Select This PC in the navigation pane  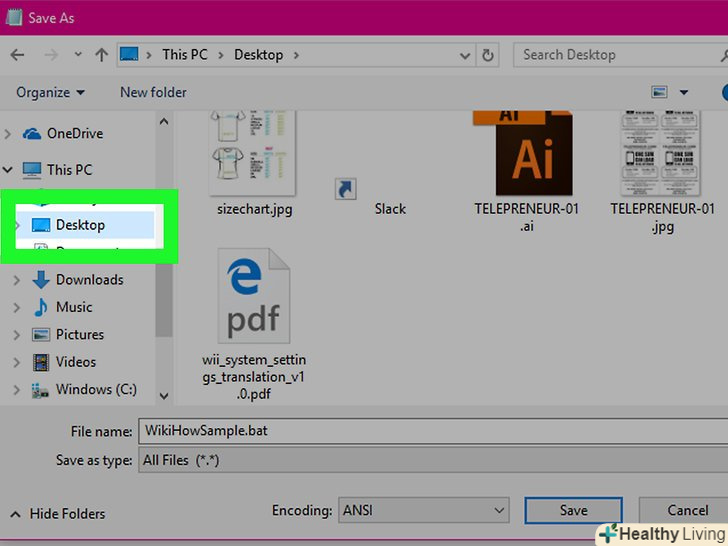click(69, 170)
